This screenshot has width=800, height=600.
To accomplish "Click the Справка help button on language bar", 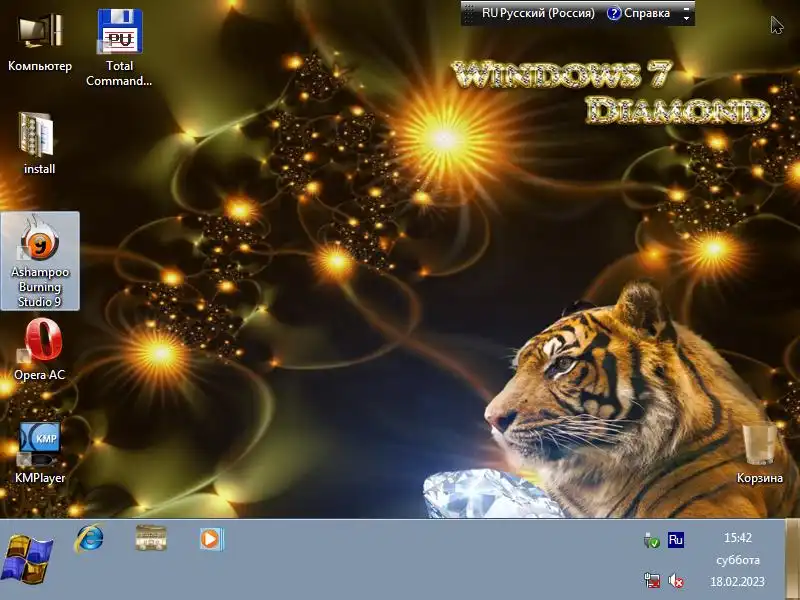I will pos(638,13).
